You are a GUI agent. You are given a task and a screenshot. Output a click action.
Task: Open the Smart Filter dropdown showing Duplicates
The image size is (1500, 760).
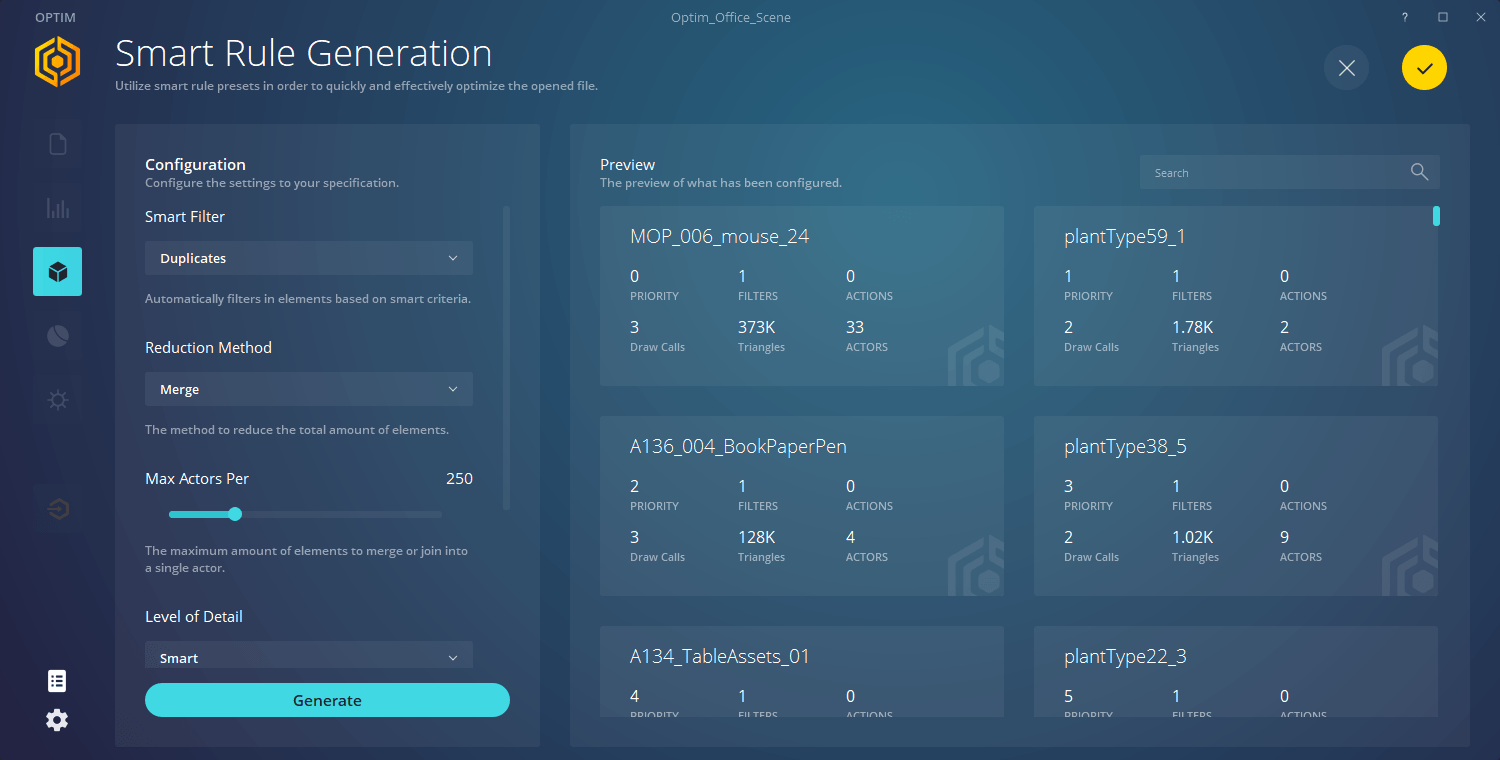coord(308,257)
